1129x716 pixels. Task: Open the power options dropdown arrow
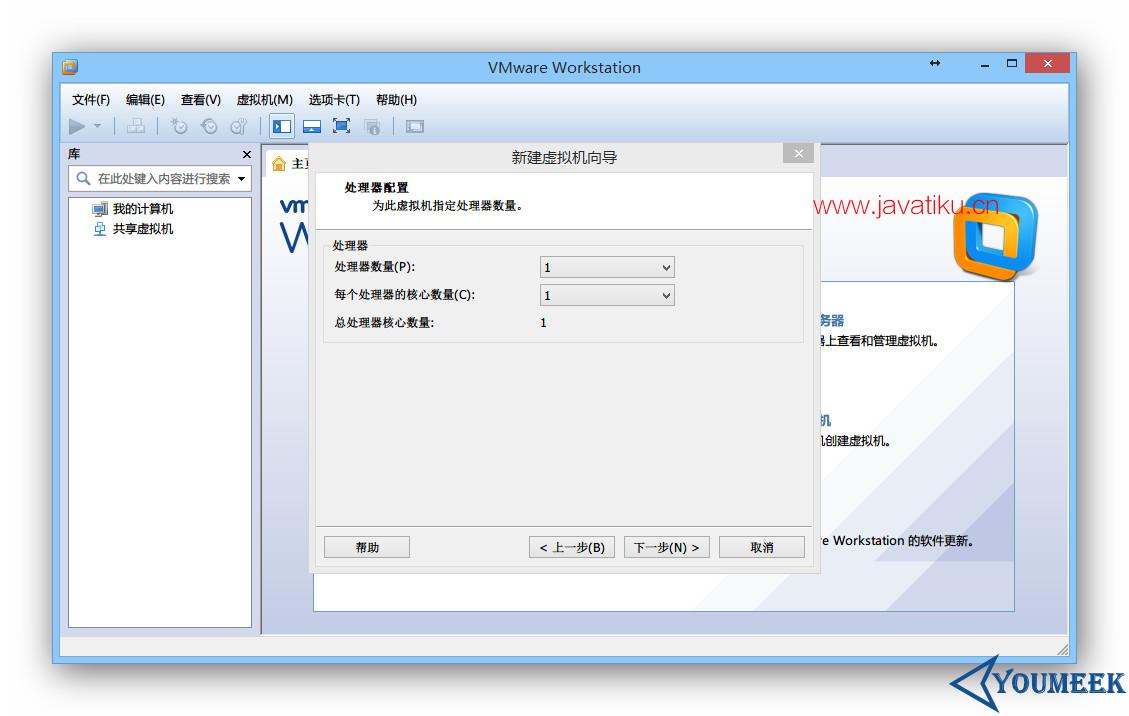(97, 127)
